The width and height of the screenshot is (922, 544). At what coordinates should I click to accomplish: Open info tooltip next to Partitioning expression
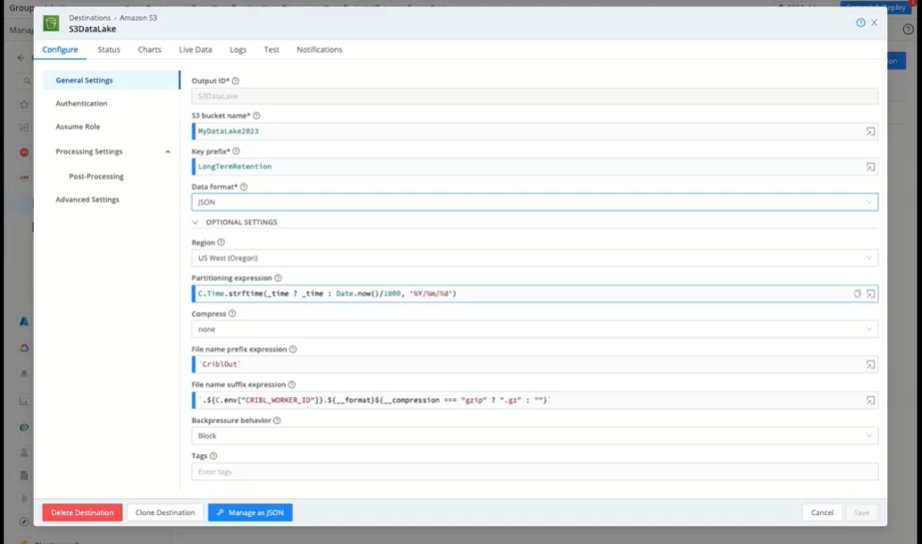click(x=278, y=278)
